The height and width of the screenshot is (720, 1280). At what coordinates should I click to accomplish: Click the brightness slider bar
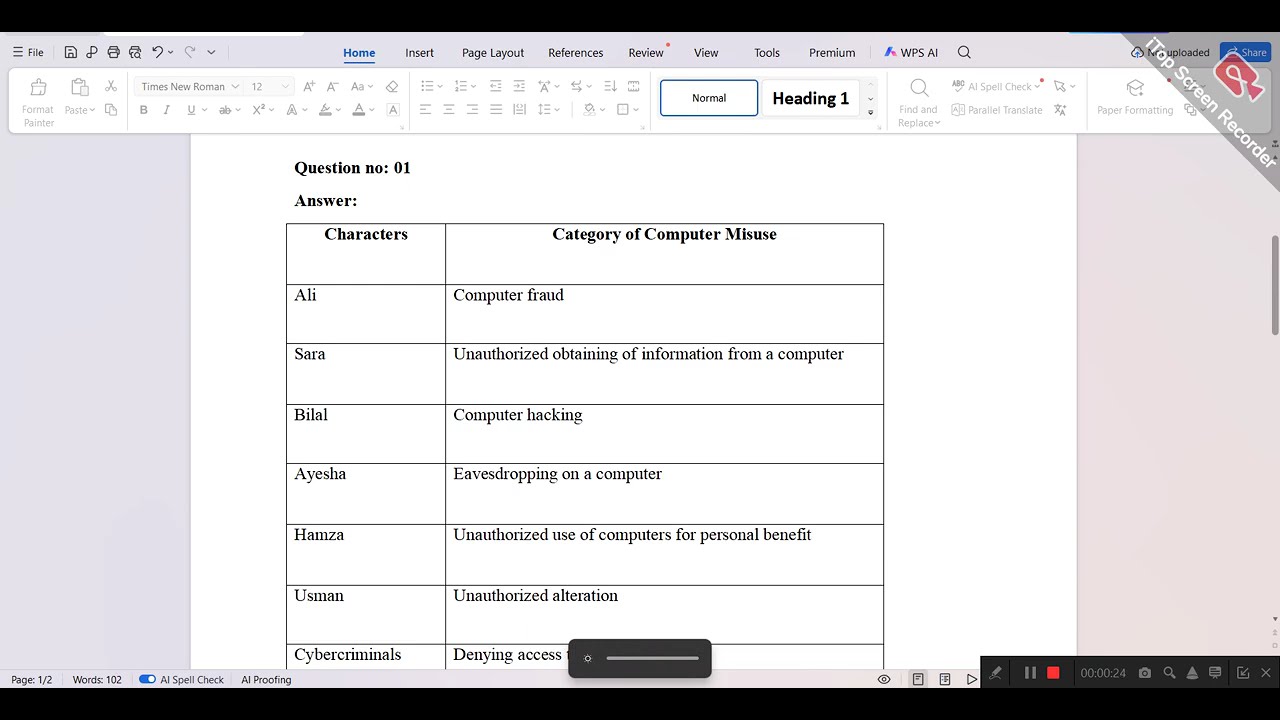(652, 658)
